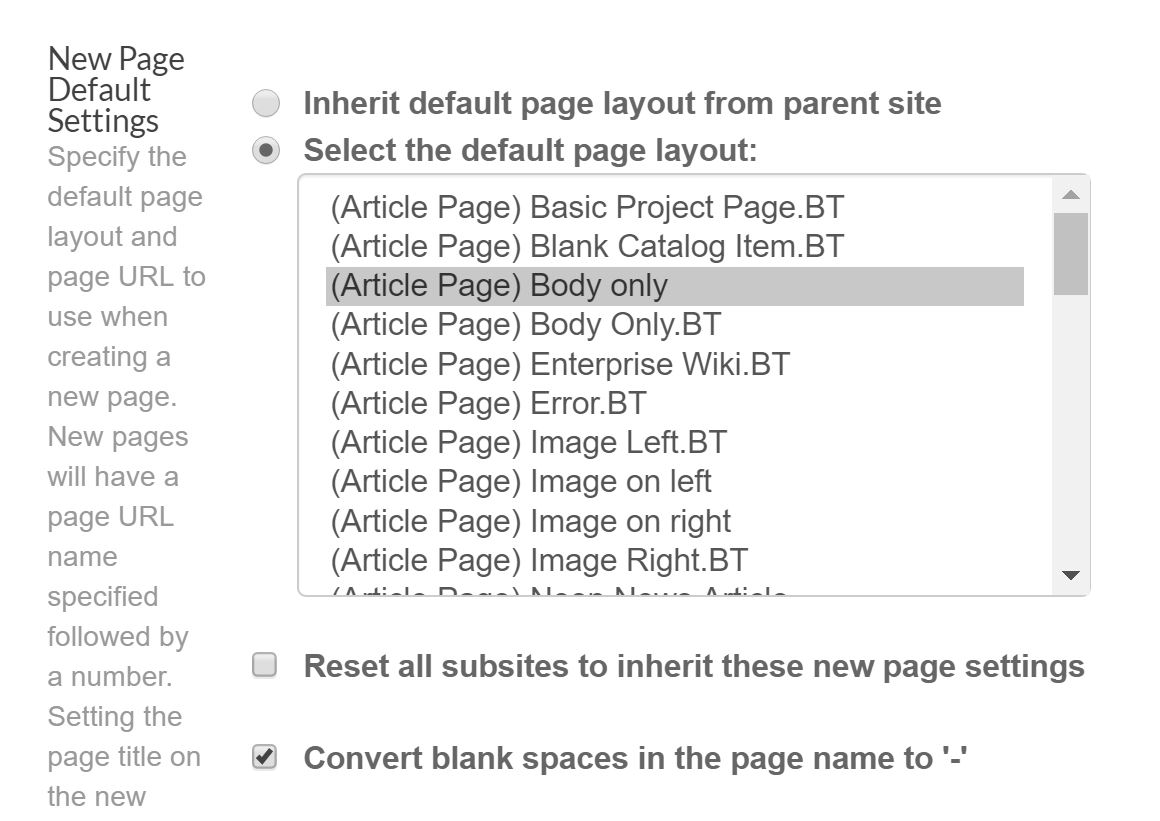Select '(Article Page) Basic Project Page.BT' layout
The height and width of the screenshot is (821, 1160).
pos(585,207)
